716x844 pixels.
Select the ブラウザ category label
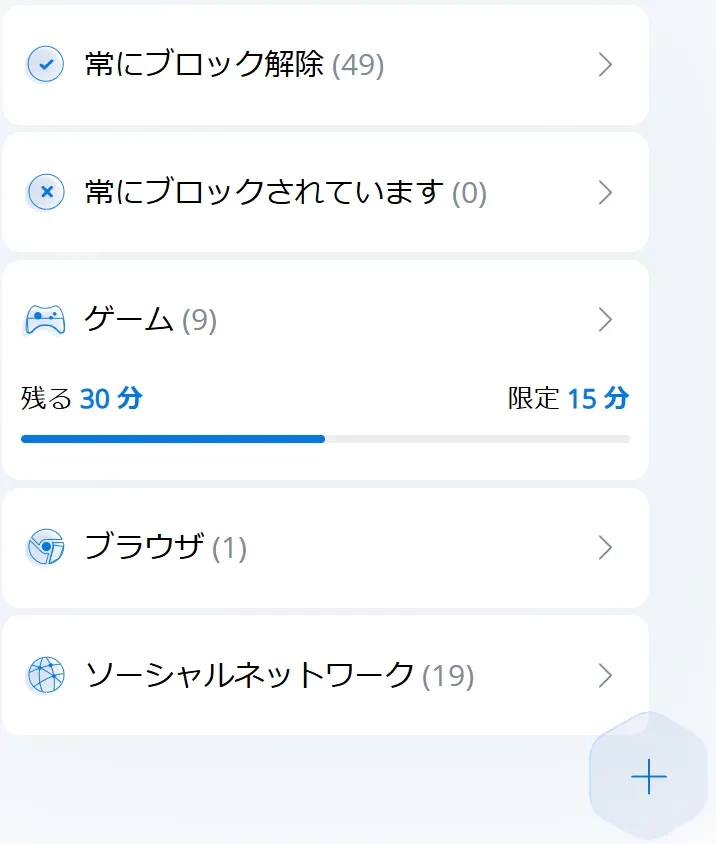coord(144,548)
